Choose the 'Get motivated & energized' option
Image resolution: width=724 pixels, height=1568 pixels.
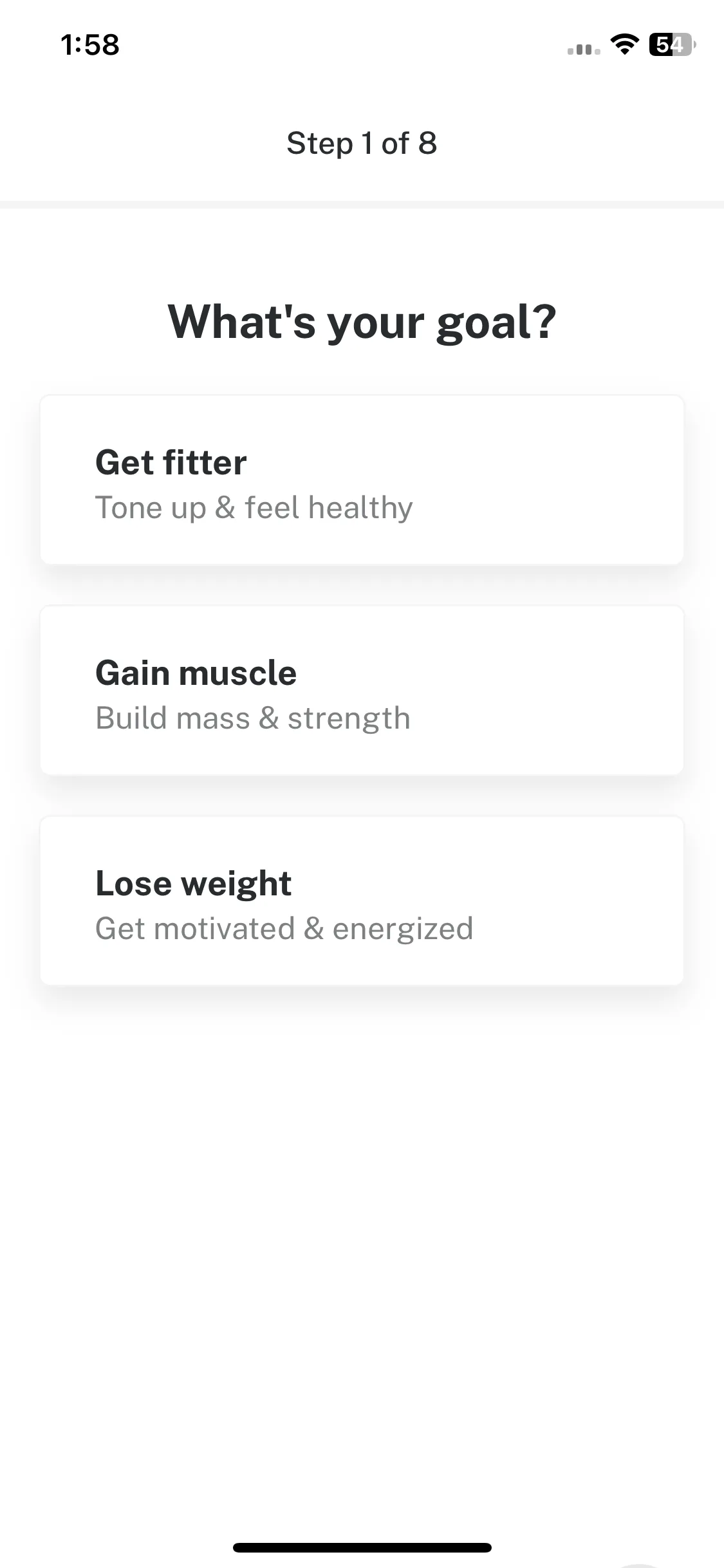[x=284, y=929]
